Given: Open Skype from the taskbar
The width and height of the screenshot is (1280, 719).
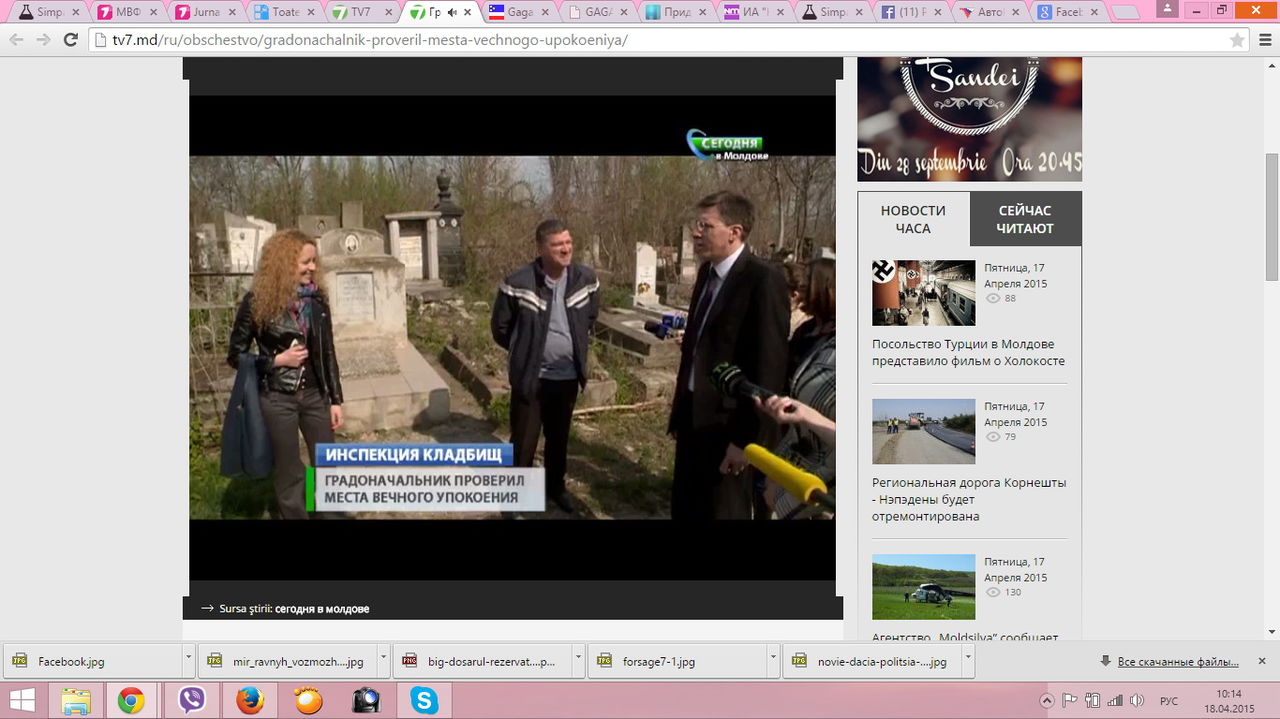Looking at the screenshot, I should (424, 700).
